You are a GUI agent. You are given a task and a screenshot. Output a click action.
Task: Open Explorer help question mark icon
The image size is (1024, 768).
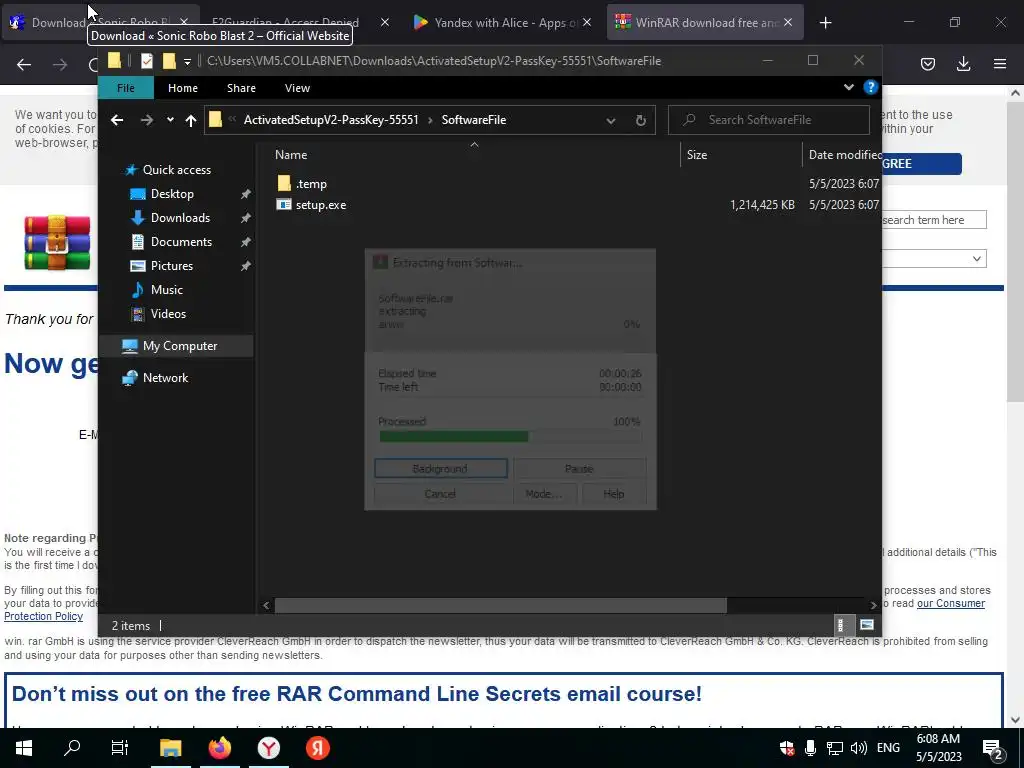pyautogui.click(x=871, y=87)
